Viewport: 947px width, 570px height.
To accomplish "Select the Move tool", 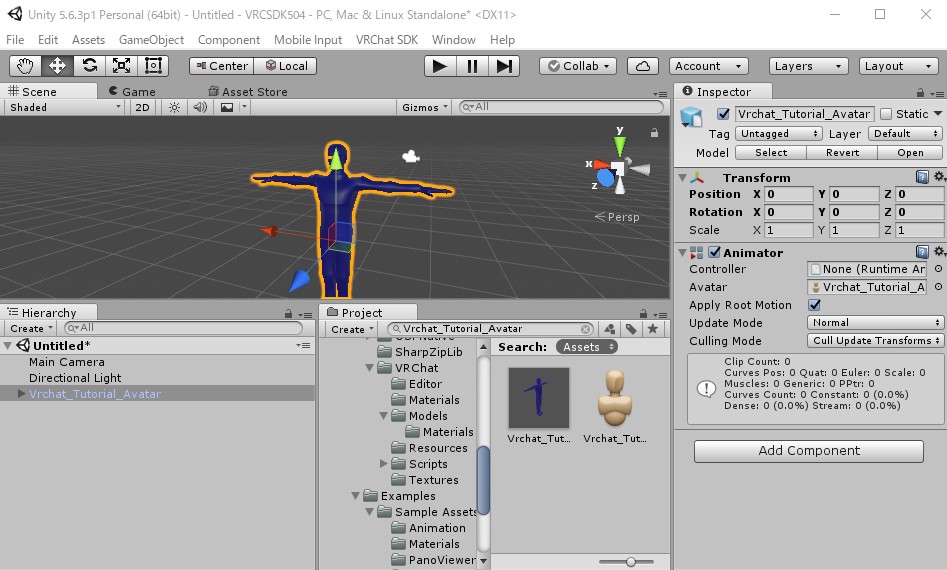I will tap(57, 66).
